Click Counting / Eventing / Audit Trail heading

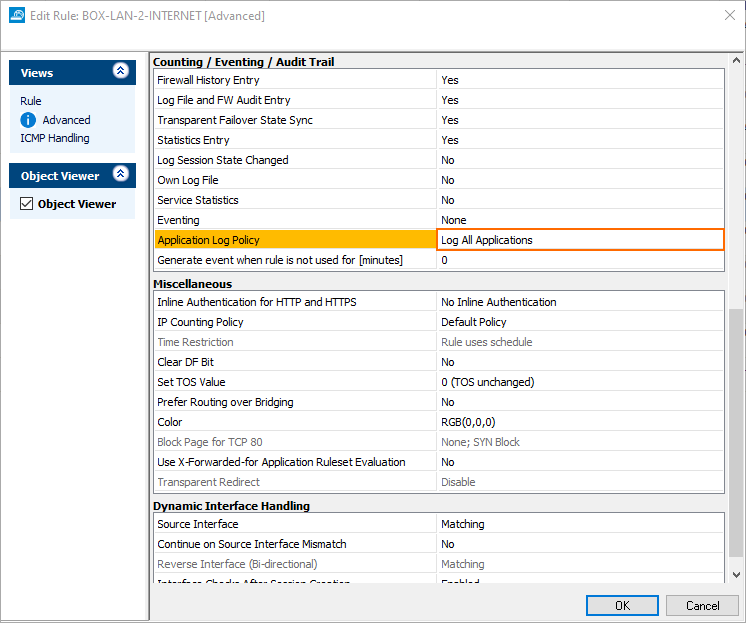(x=244, y=62)
